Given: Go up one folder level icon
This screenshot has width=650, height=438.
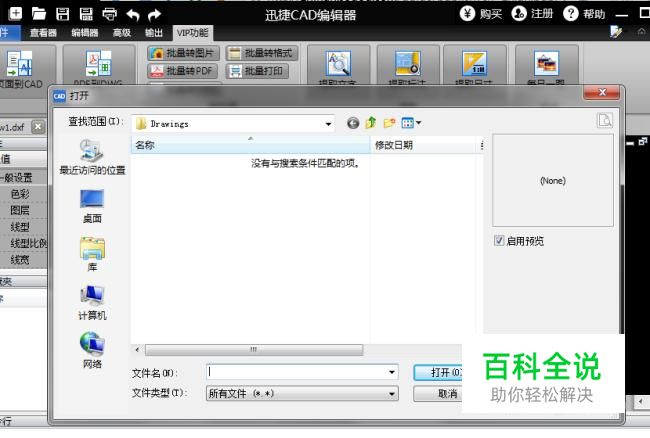Looking at the screenshot, I should point(371,123).
